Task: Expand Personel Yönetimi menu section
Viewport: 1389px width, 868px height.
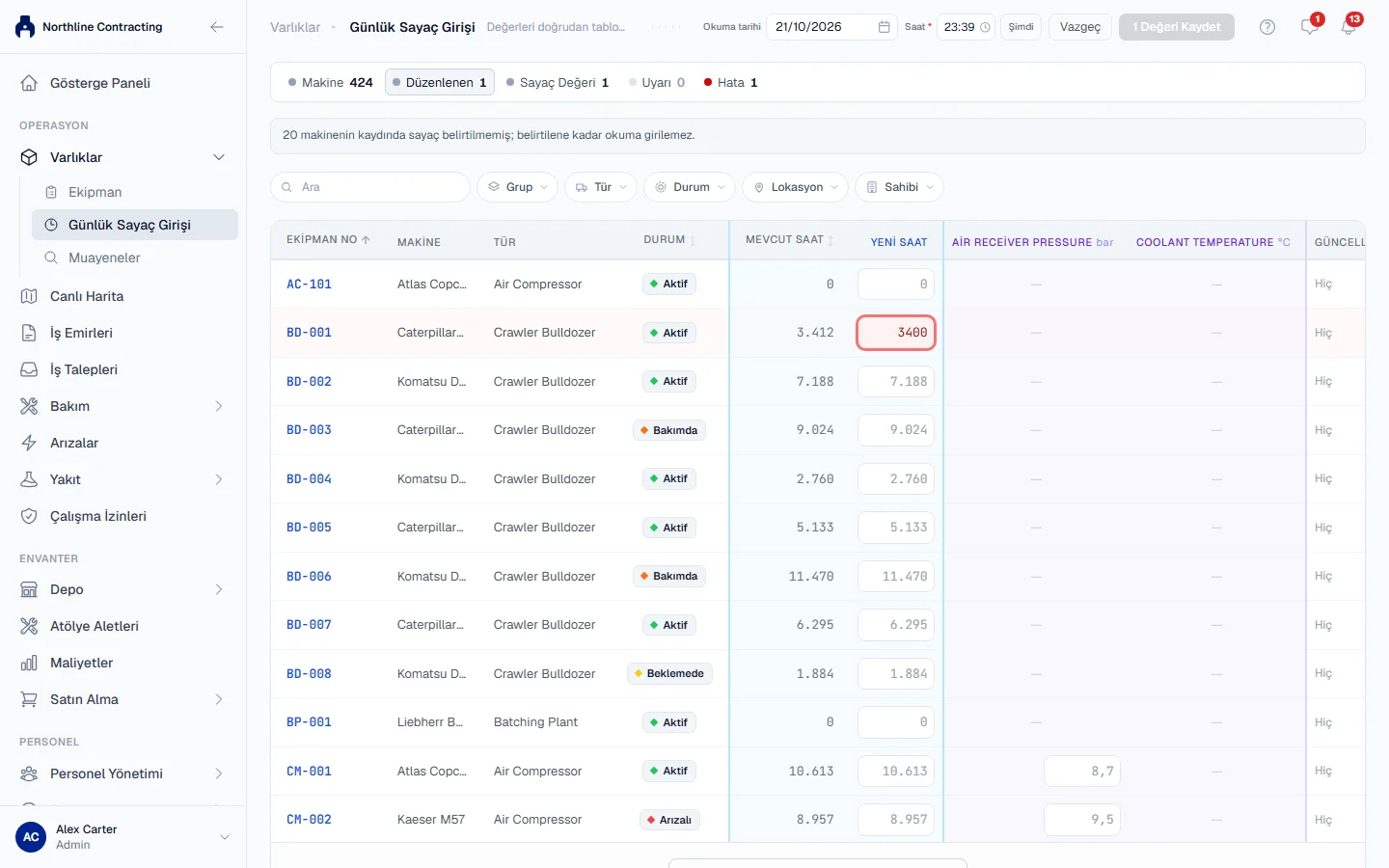Action: pyautogui.click(x=219, y=773)
